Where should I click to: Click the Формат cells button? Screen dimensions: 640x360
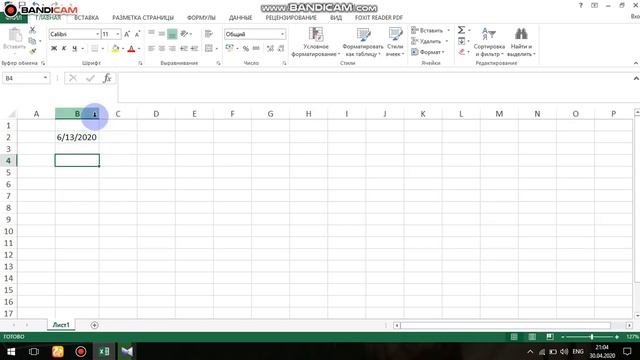pyautogui.click(x=427, y=52)
